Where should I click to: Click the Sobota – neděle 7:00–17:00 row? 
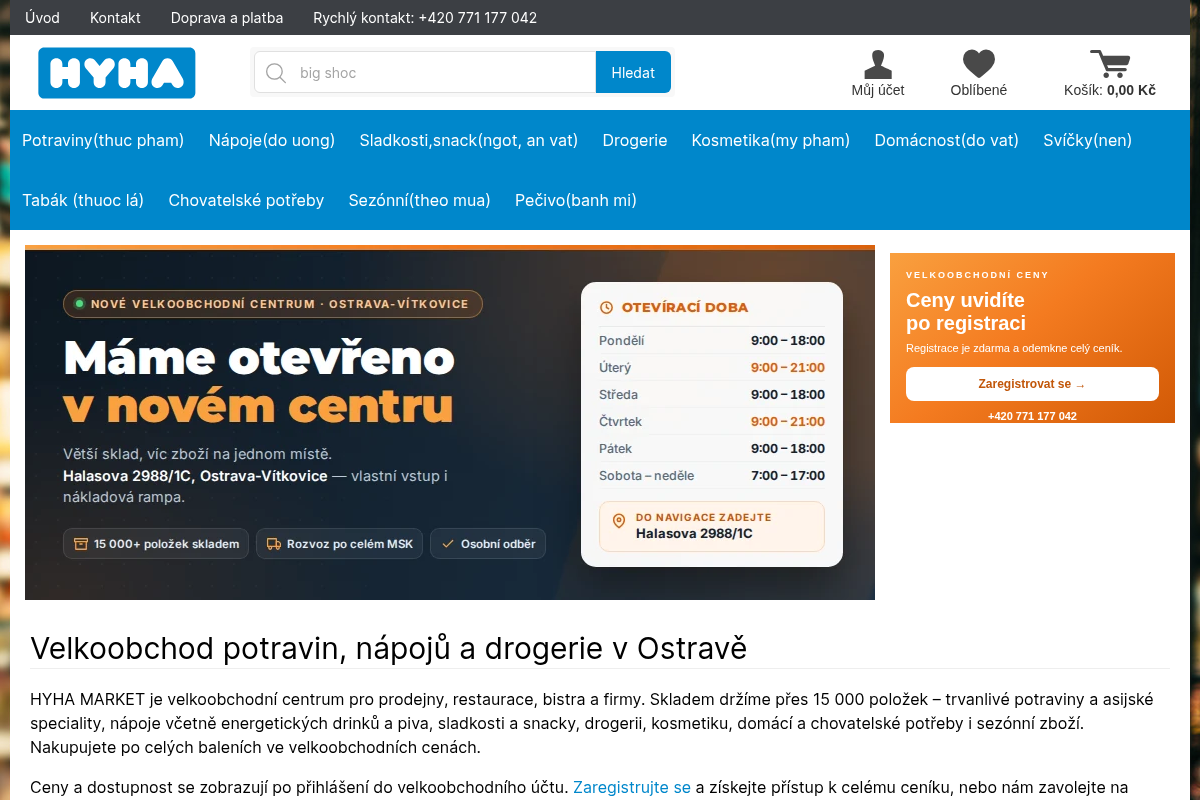pyautogui.click(x=712, y=475)
